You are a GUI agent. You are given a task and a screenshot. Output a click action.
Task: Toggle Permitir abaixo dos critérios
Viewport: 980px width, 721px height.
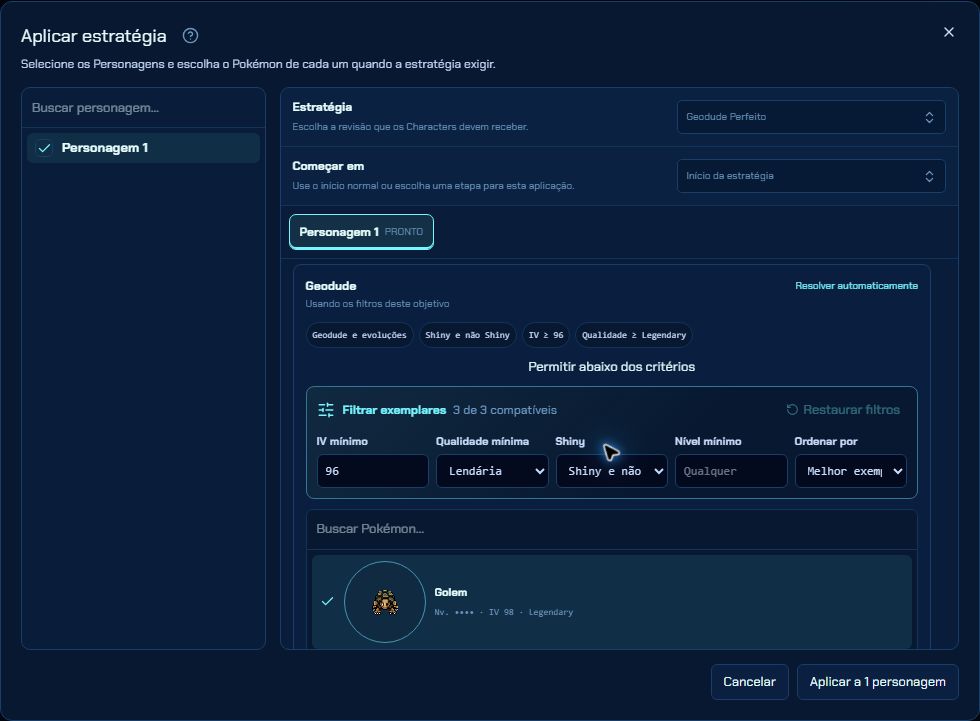611,367
